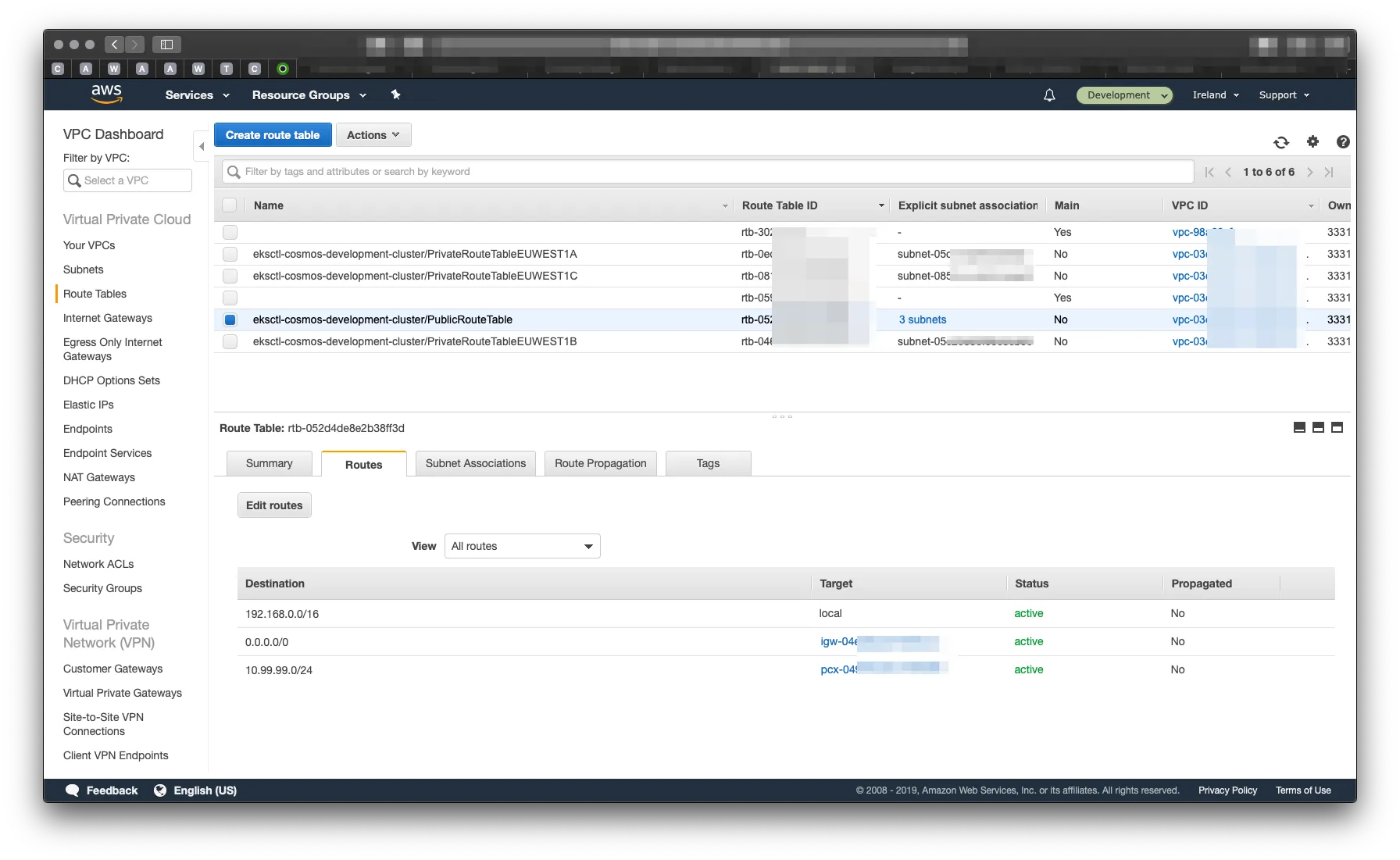This screenshot has width=1400, height=860.
Task: Expand the Resource Groups dropdown
Action: [x=309, y=95]
